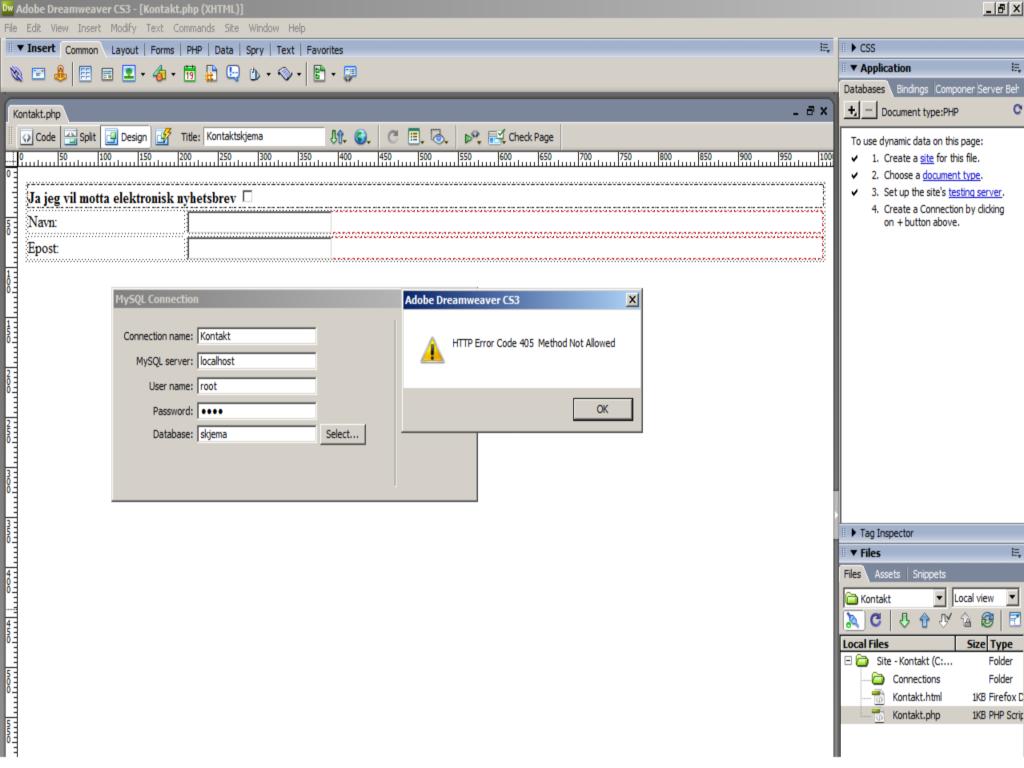The image size is (1024, 768).
Task: Open the Forms tab in Insert bar
Action: coord(162,50)
